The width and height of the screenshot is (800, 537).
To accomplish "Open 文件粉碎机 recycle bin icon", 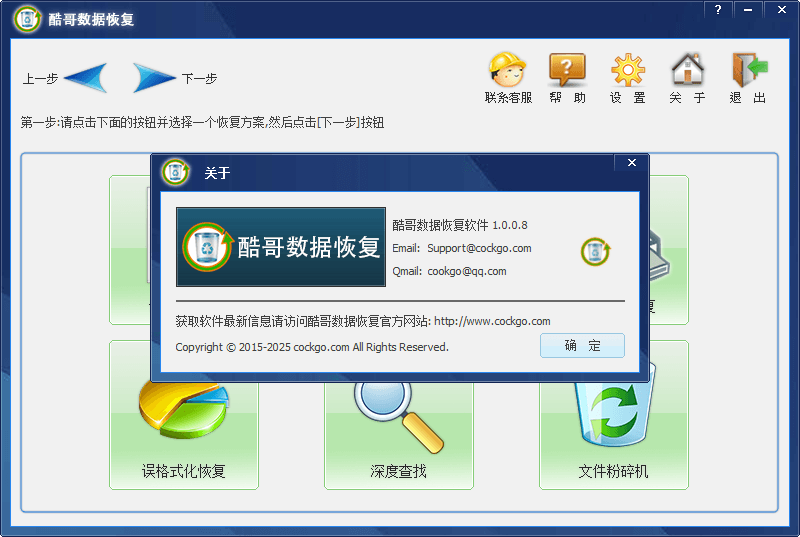I will [x=614, y=412].
